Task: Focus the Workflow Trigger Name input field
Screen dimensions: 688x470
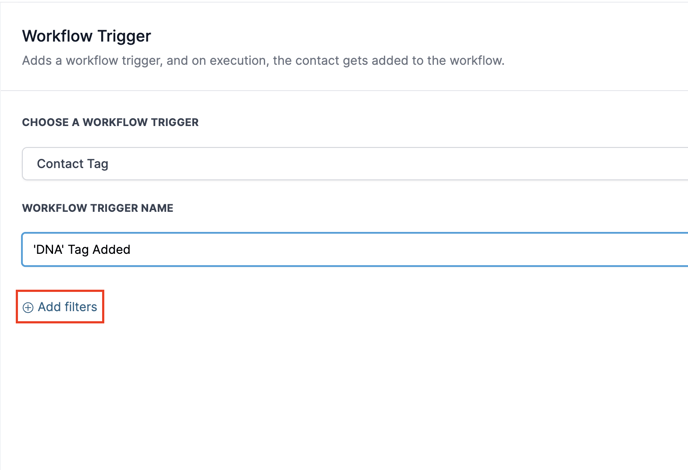Action: point(354,250)
